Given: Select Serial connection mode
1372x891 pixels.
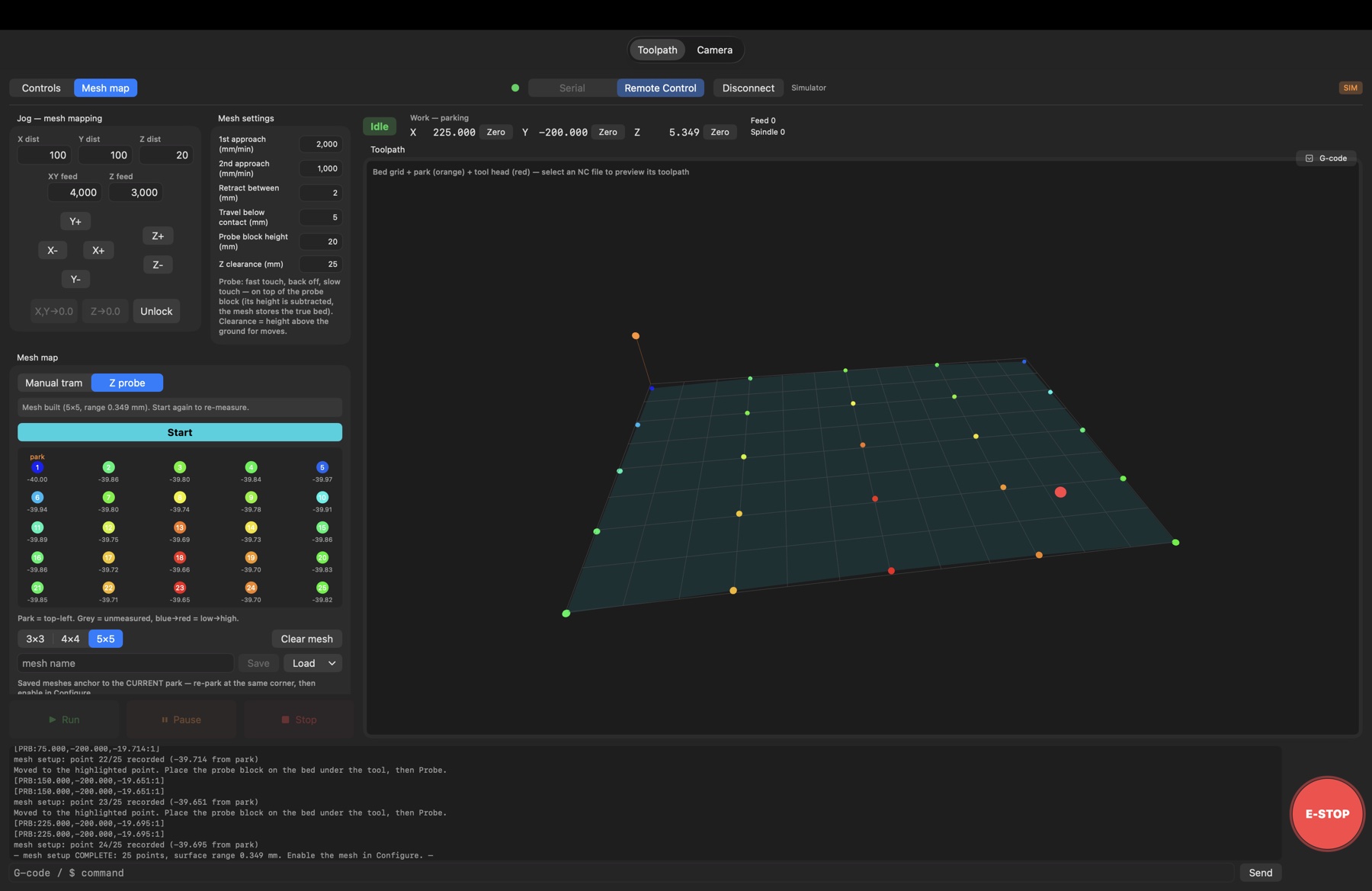Looking at the screenshot, I should coord(572,88).
